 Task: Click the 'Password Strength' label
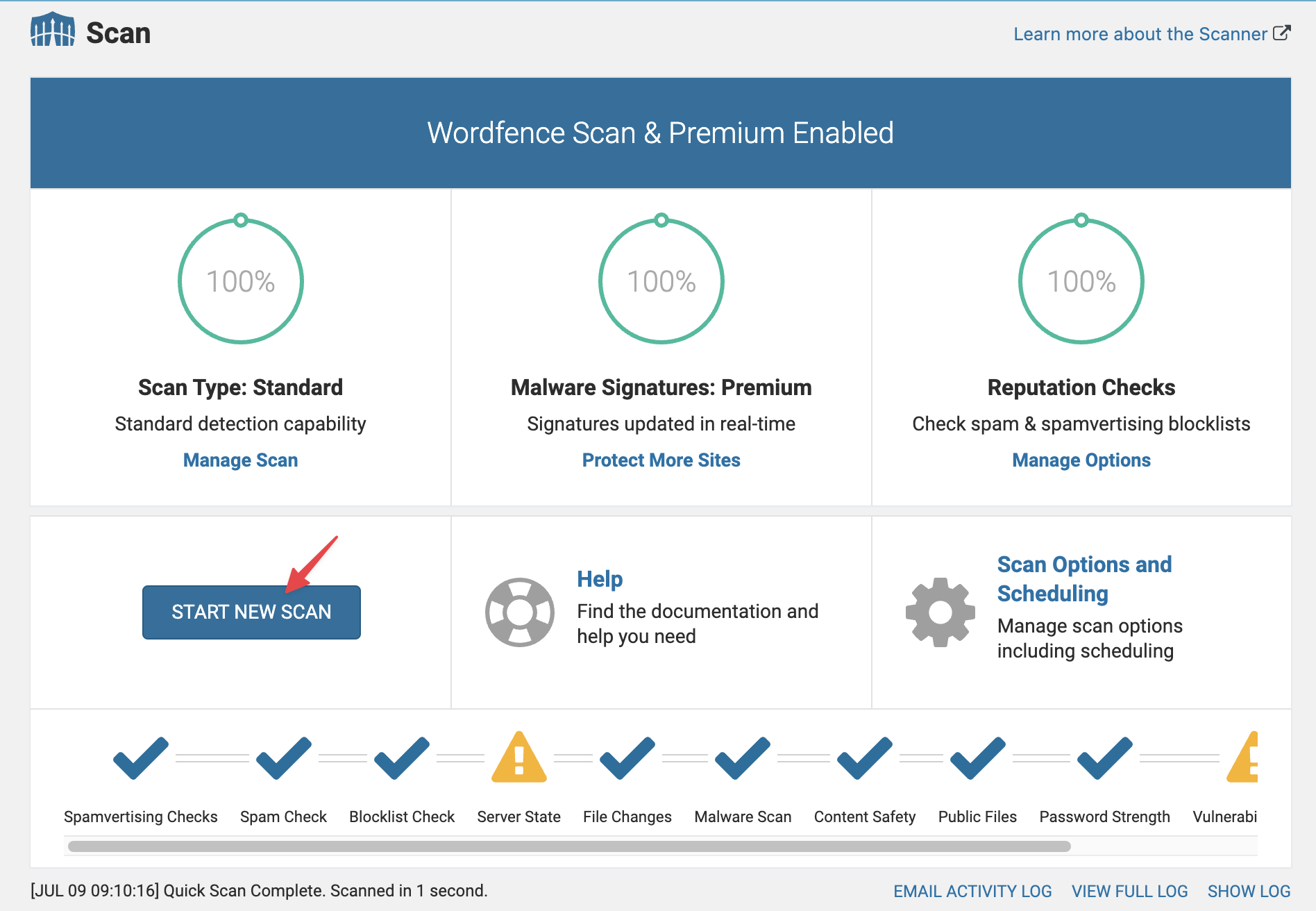pos(1104,817)
